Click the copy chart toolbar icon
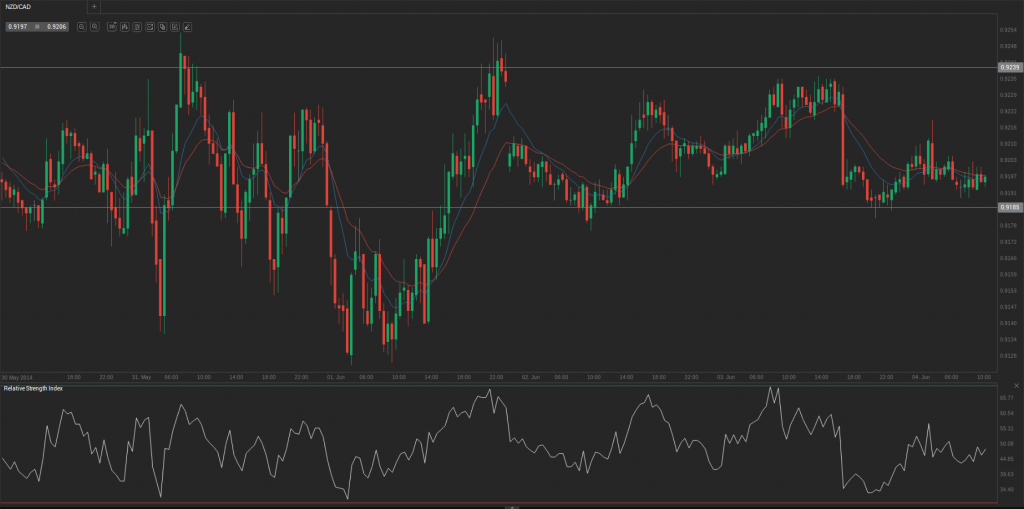Image resolution: width=1024 pixels, height=509 pixels. tap(162, 26)
